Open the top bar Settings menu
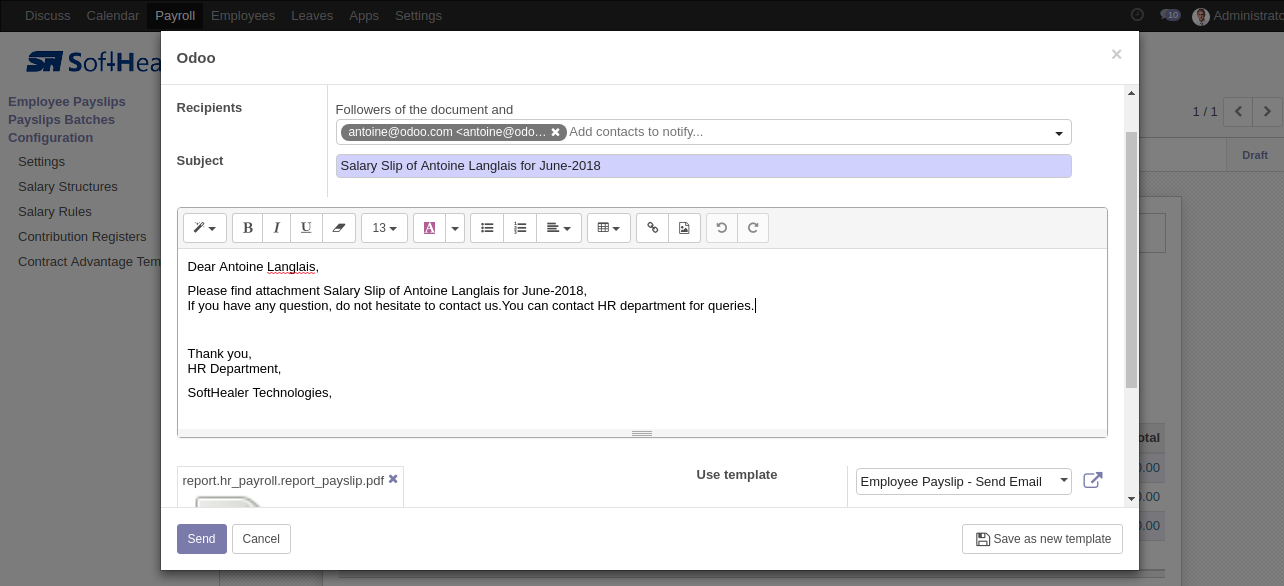Viewport: 1284px width, 586px height. (418, 15)
